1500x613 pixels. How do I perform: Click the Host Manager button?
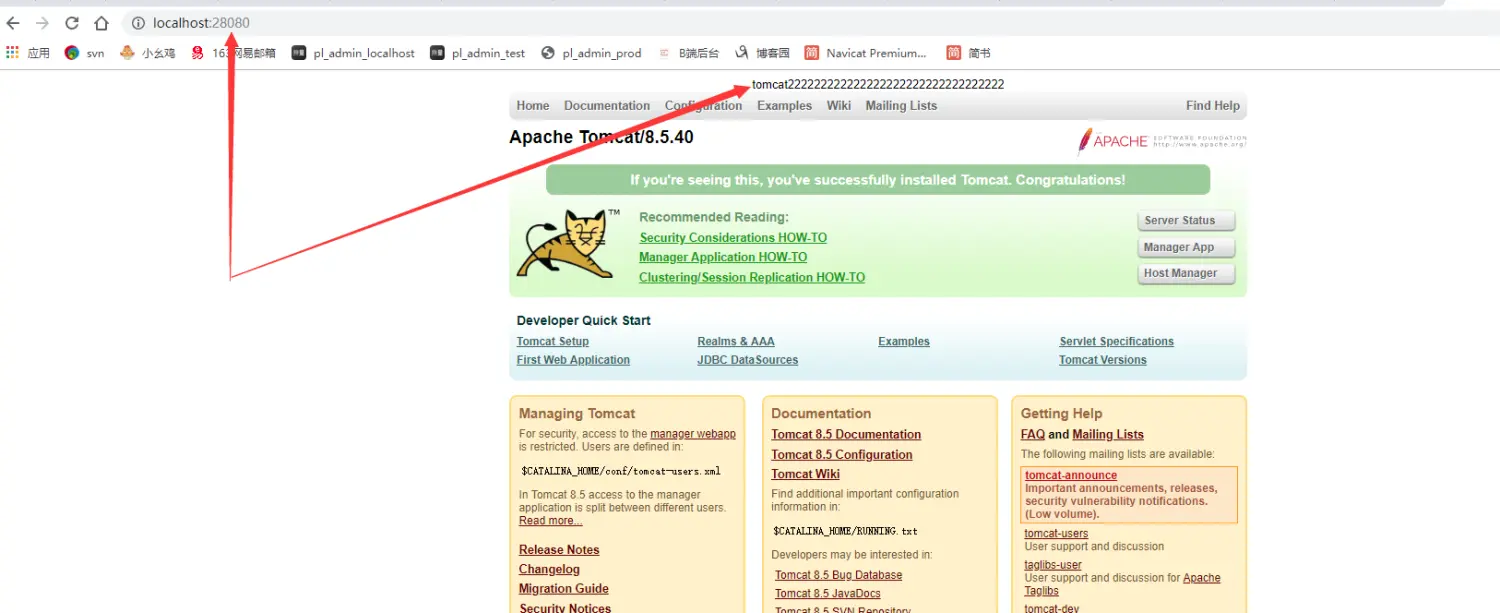tap(1186, 273)
